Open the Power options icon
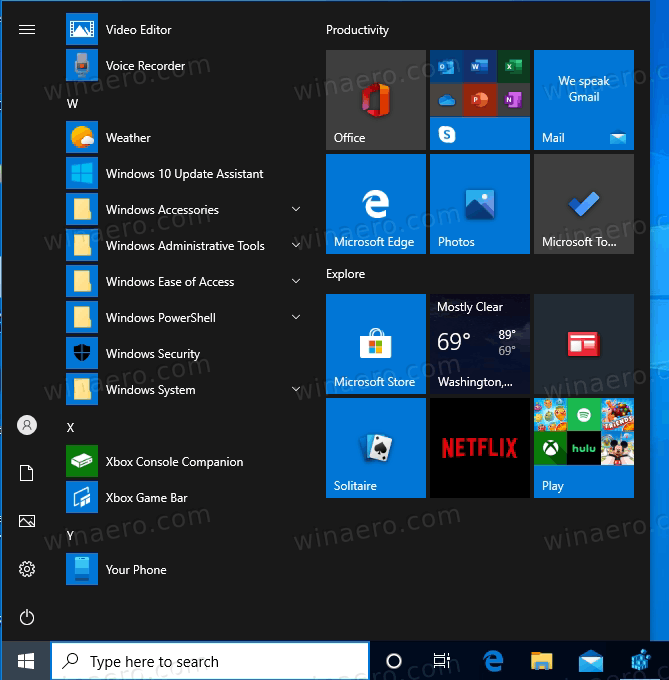The image size is (669, 680). [27, 617]
